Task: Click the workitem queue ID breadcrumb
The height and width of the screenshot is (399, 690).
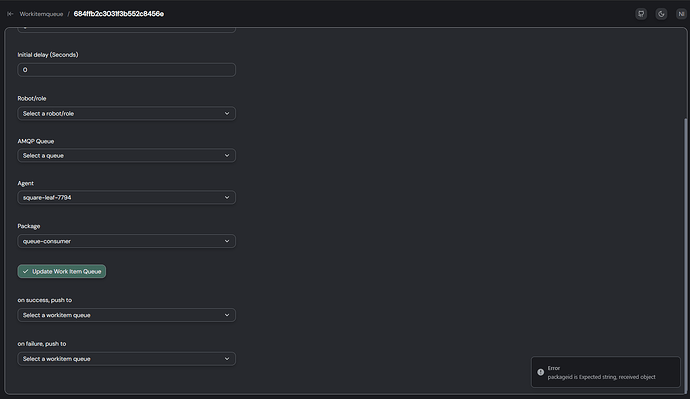Action: 119,14
